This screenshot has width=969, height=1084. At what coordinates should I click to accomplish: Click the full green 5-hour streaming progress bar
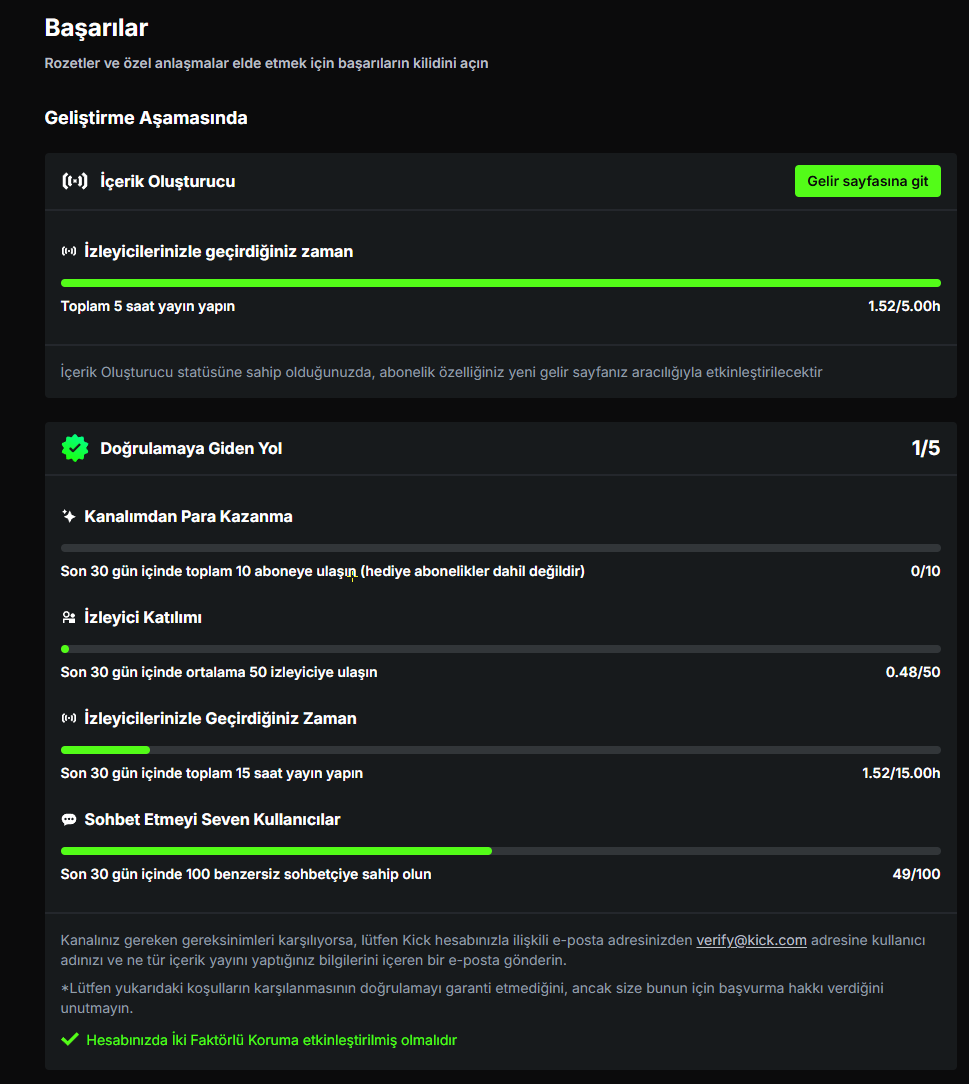coord(500,283)
